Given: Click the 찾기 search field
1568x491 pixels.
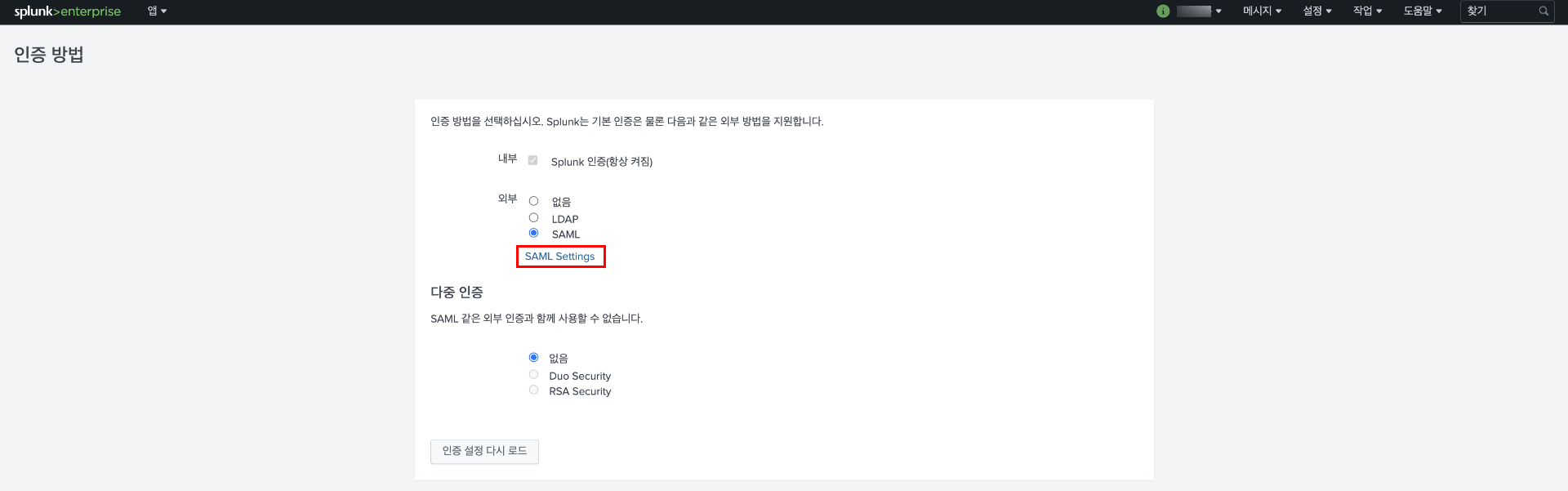Looking at the screenshot, I should click(1499, 11).
